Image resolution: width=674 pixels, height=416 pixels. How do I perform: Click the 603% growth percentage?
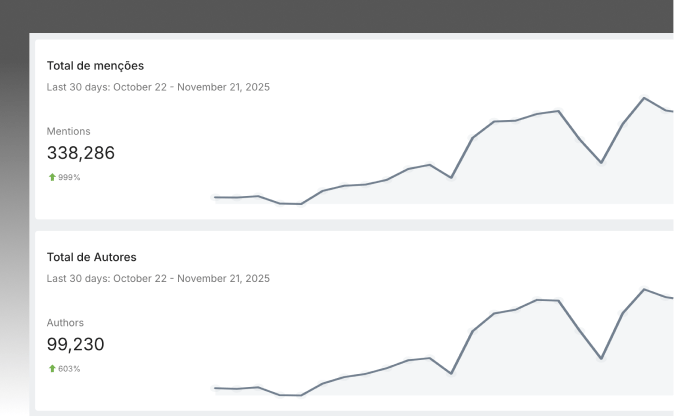click(x=69, y=369)
